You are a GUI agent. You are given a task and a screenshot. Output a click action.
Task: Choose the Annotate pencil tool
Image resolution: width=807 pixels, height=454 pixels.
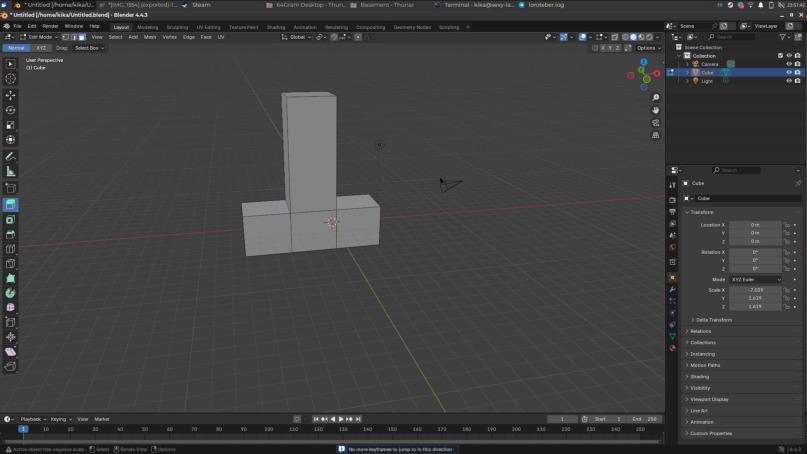pyautogui.click(x=11, y=157)
